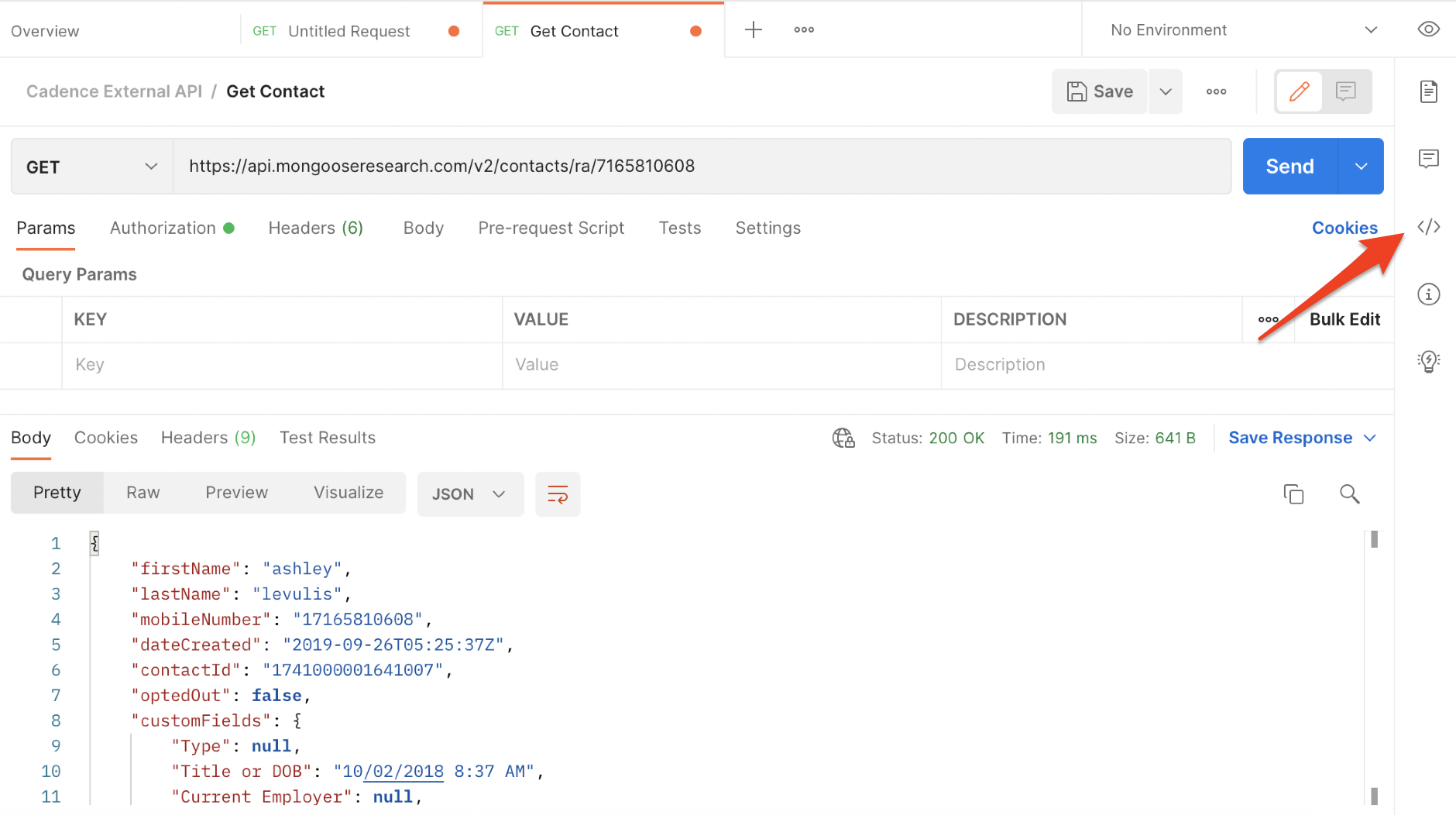The image size is (1456, 815).
Task: Show request info icon in sidebar
Action: pos(1428,294)
